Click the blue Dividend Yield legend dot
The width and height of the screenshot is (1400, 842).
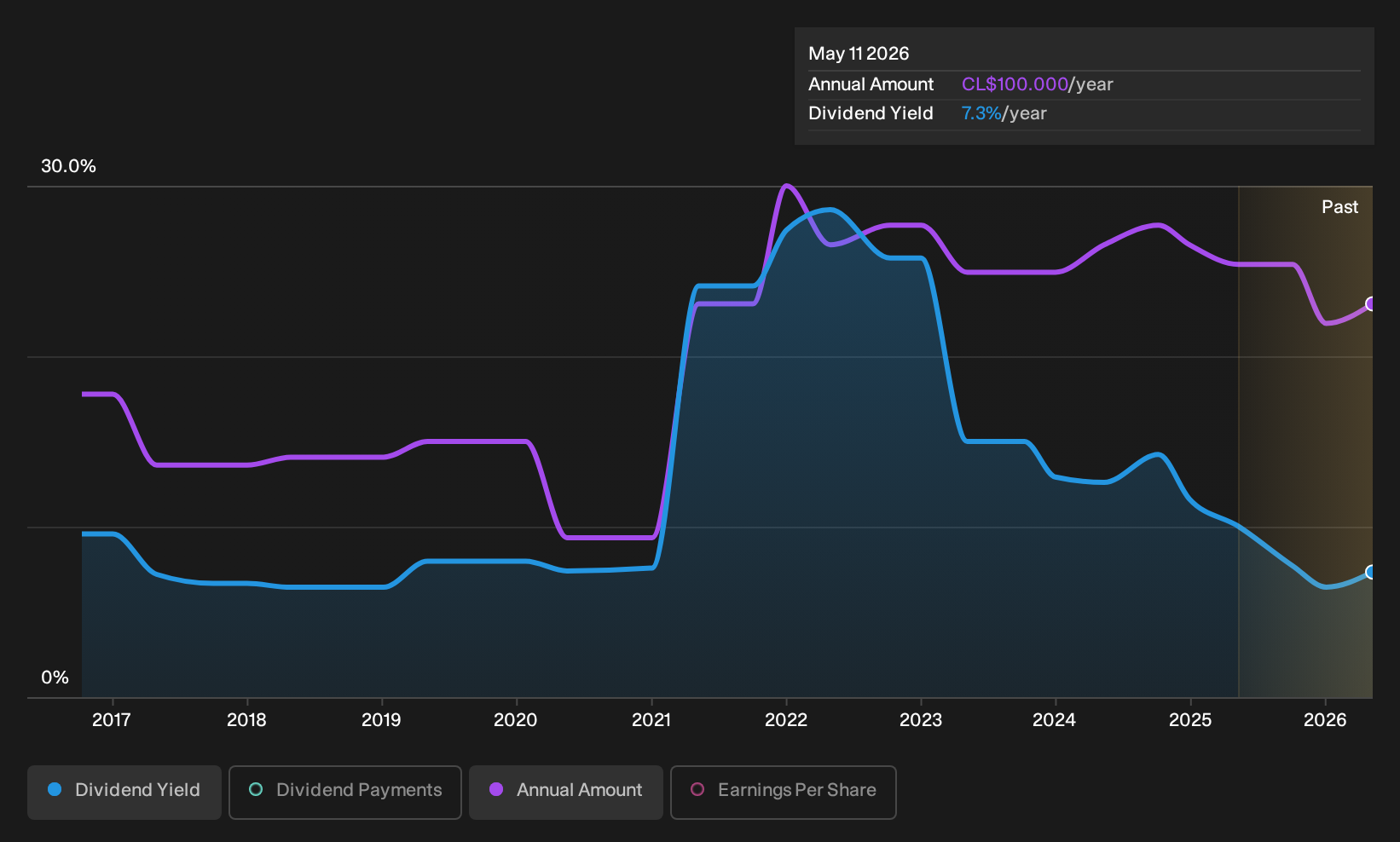click(55, 790)
